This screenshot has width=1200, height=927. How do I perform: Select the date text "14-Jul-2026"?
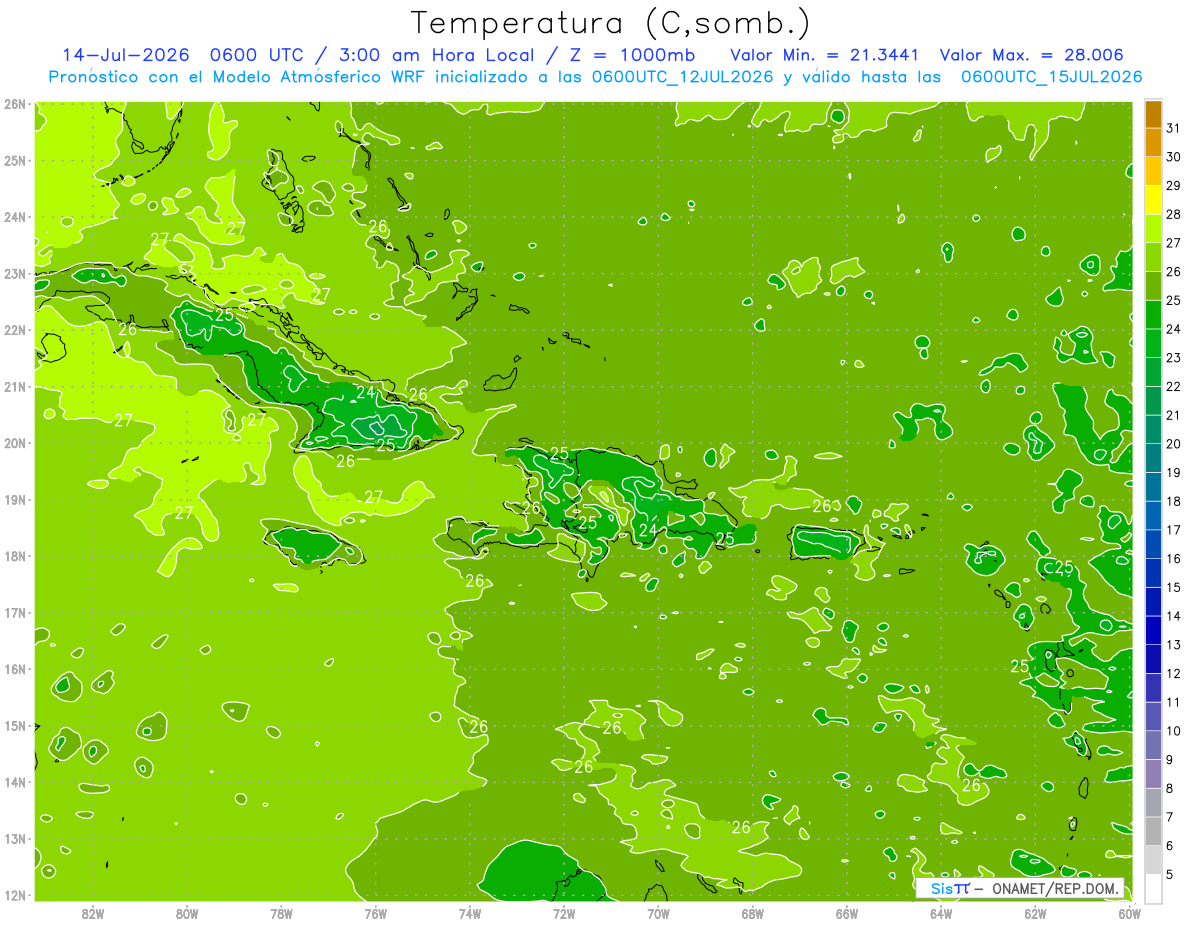(x=126, y=55)
